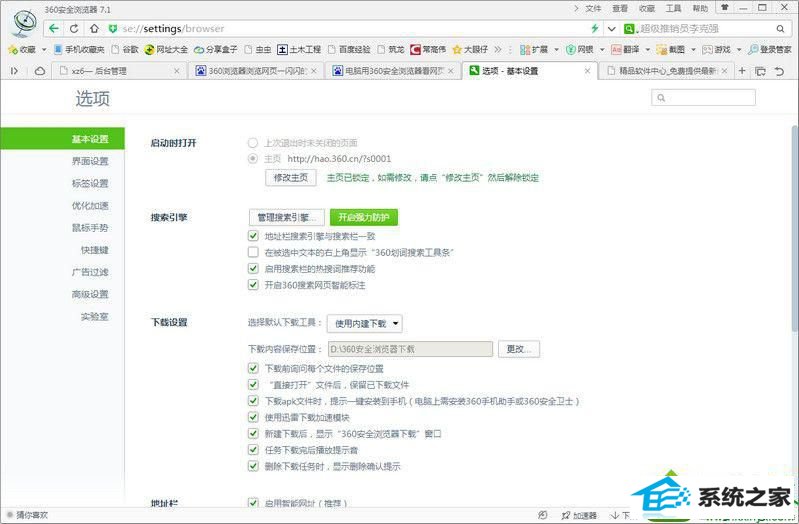Click the restore closed tab undo icon
The width and height of the screenshot is (799, 524).
pyautogui.click(x=780, y=71)
